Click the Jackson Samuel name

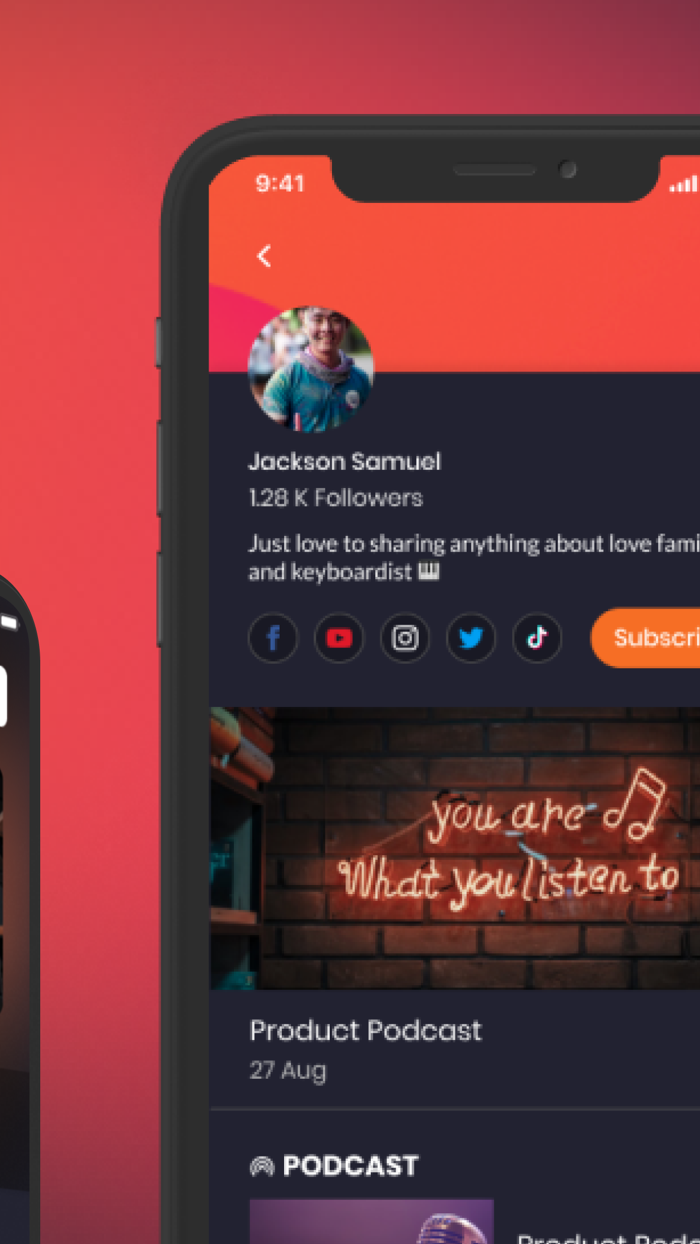click(x=344, y=461)
